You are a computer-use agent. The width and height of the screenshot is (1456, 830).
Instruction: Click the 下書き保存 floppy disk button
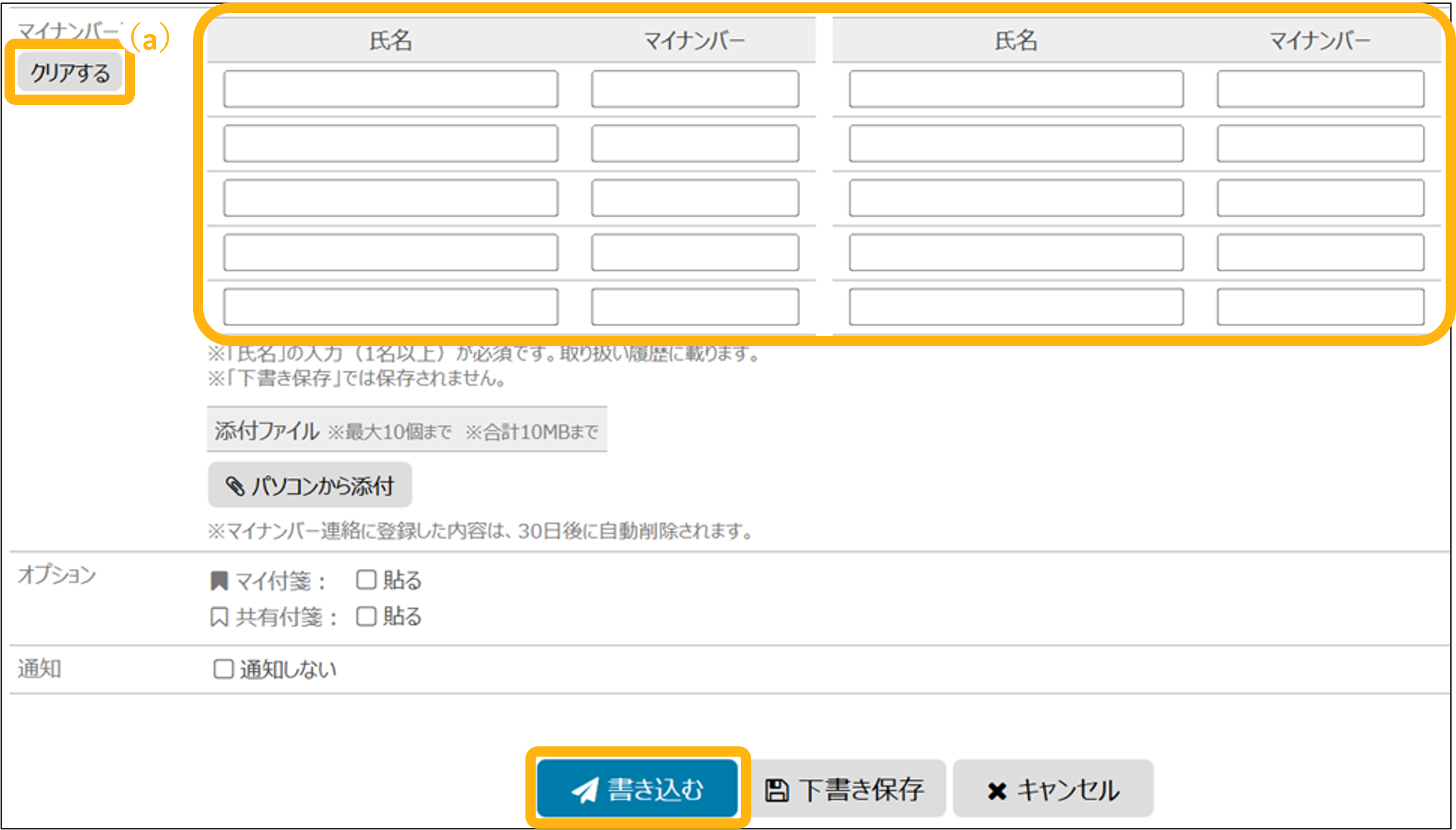coord(846,789)
